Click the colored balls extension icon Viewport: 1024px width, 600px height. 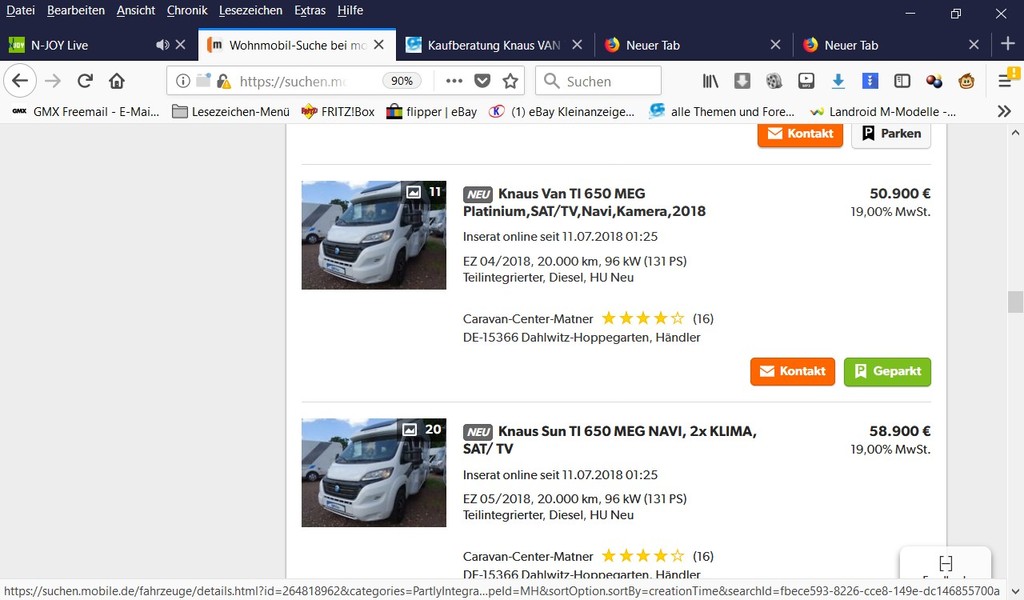pyautogui.click(x=934, y=81)
